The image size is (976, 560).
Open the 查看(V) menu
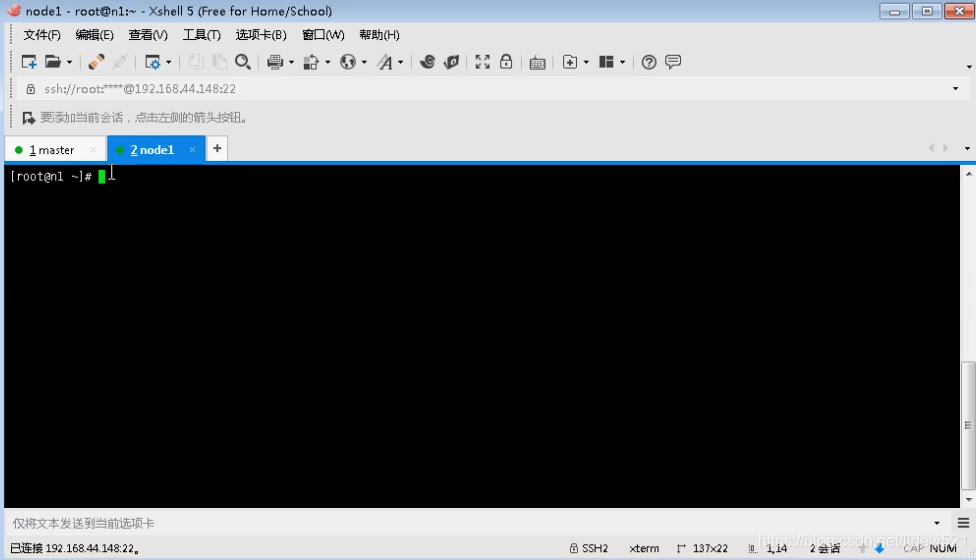click(x=148, y=35)
